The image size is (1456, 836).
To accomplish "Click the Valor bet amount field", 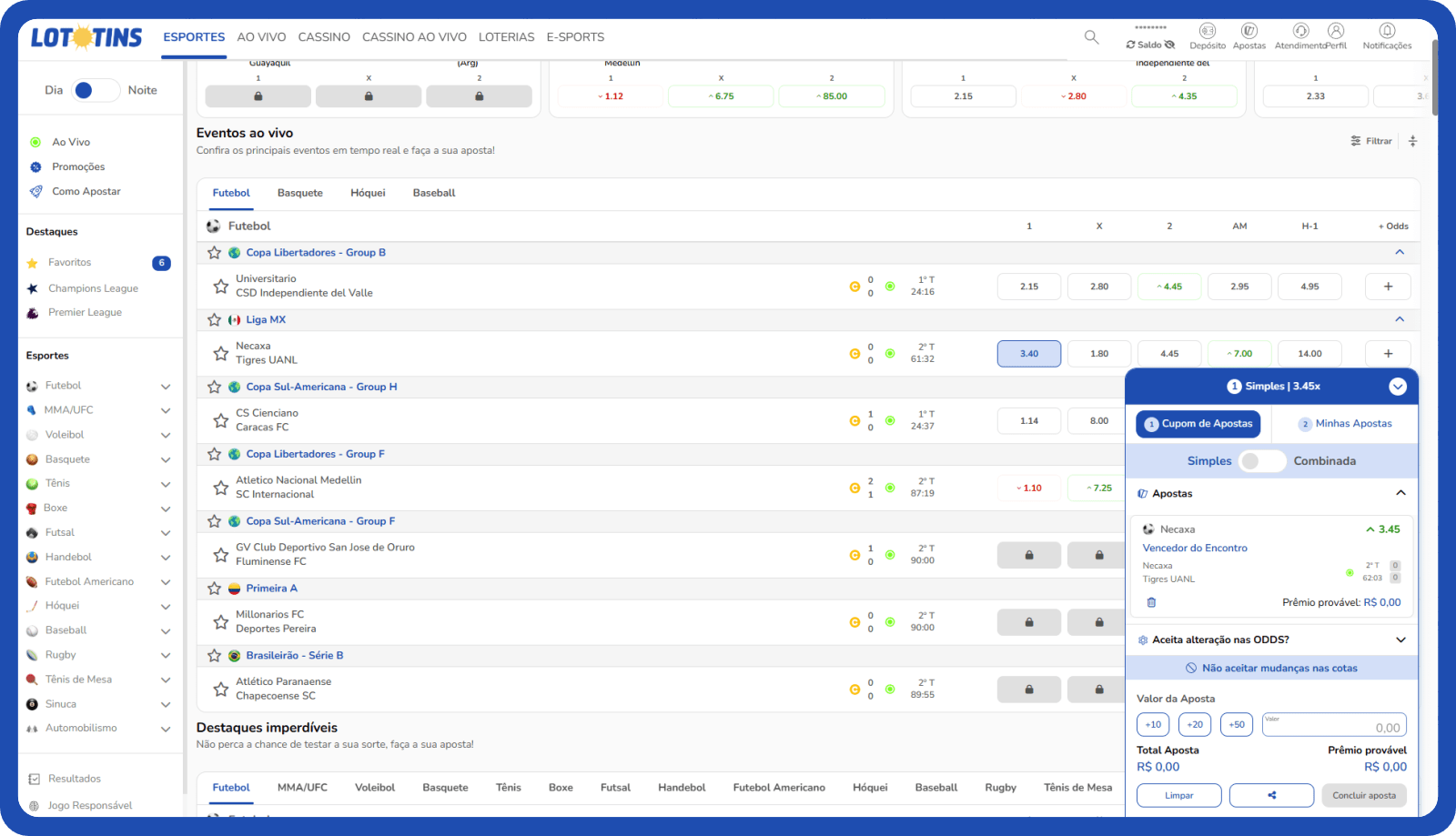I will 1334,725.
